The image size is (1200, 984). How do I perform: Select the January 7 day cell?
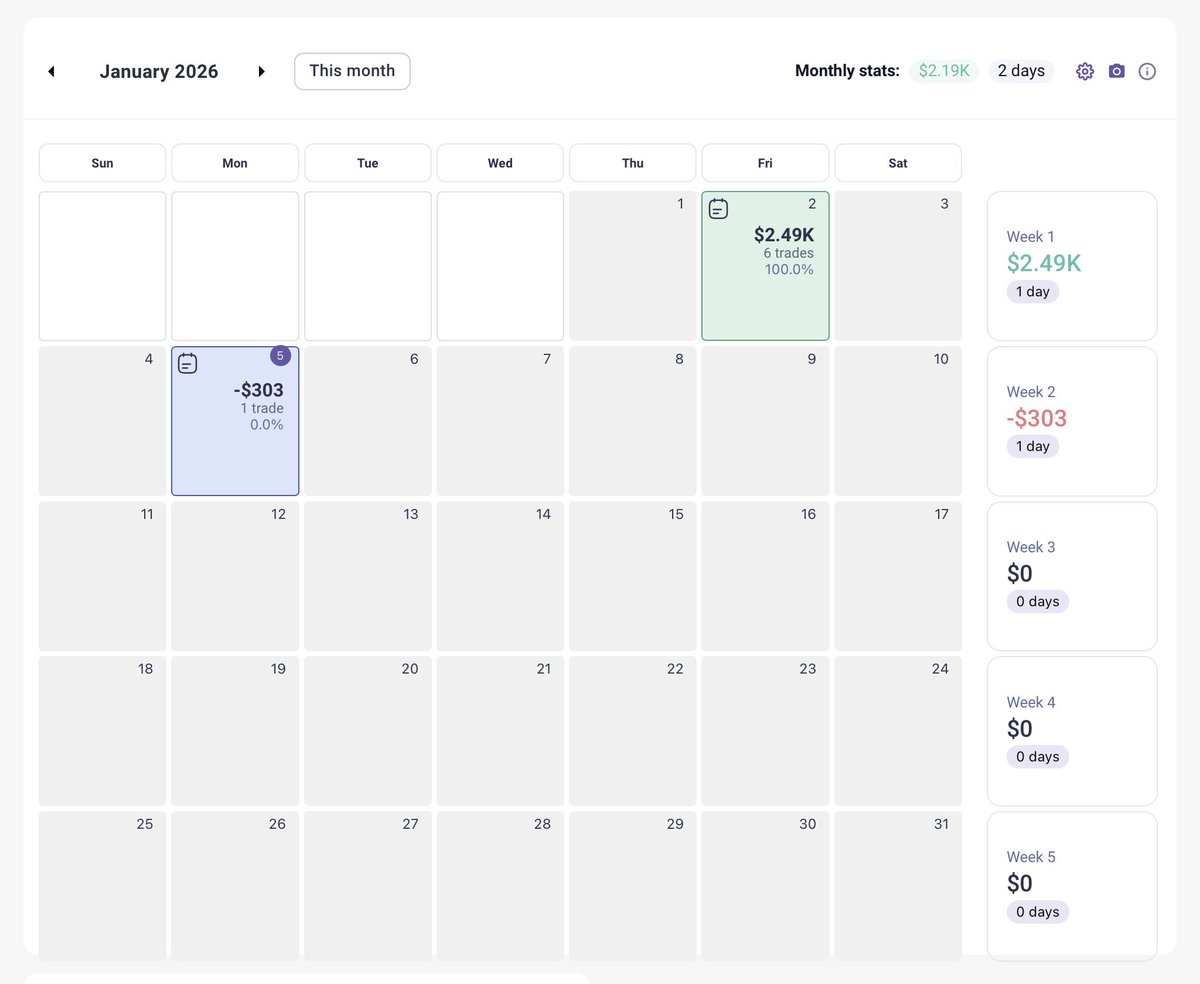coord(500,421)
